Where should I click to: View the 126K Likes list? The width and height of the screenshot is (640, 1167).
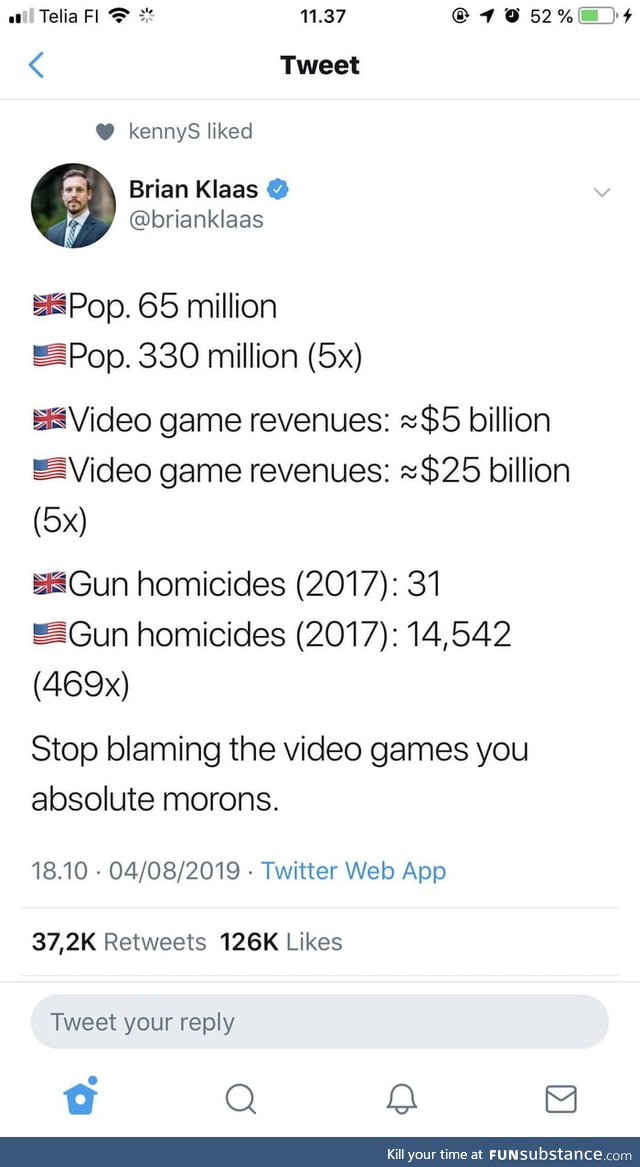(281, 942)
